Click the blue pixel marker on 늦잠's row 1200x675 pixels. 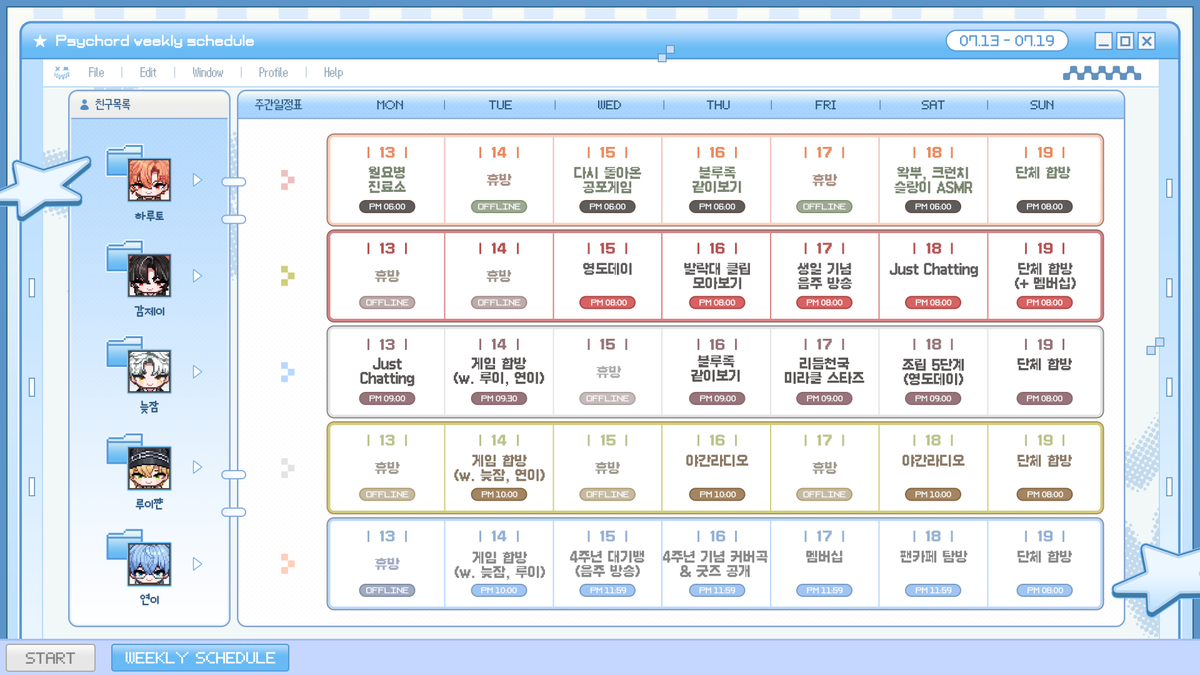point(287,372)
